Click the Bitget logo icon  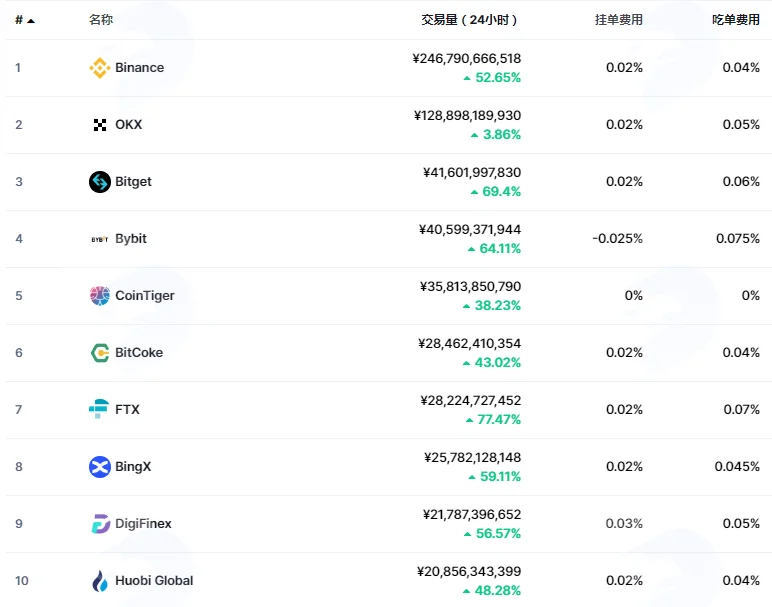99,182
